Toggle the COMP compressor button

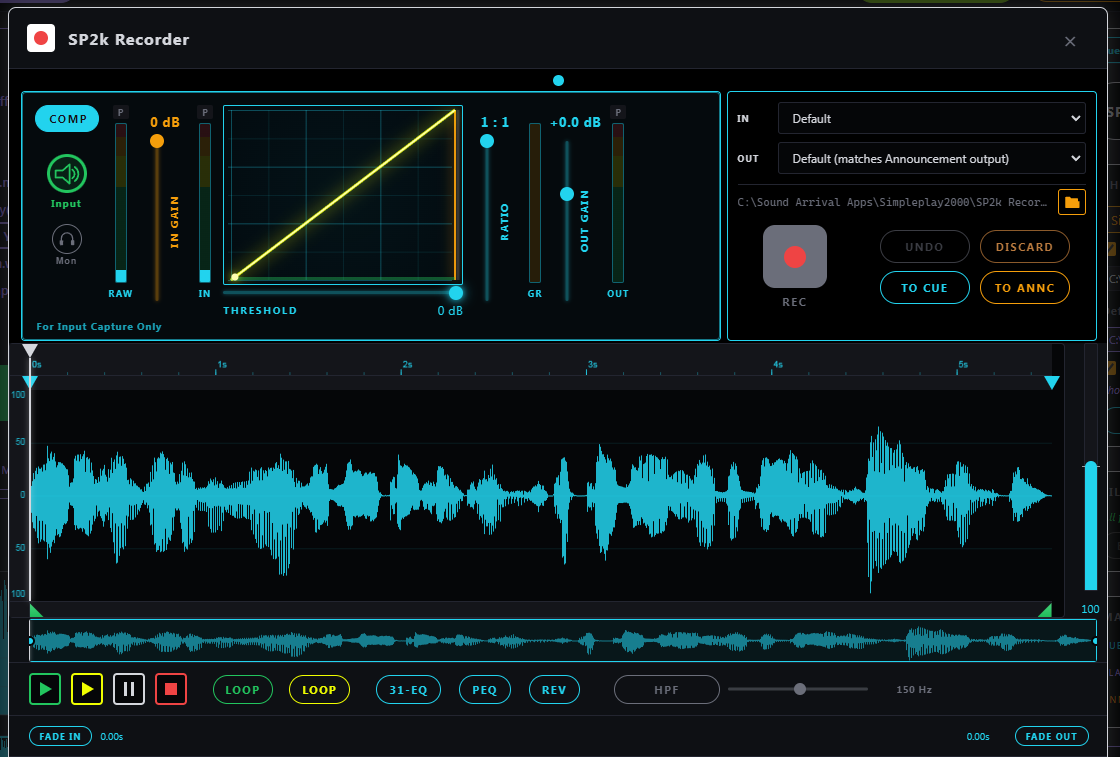pyautogui.click(x=67, y=119)
